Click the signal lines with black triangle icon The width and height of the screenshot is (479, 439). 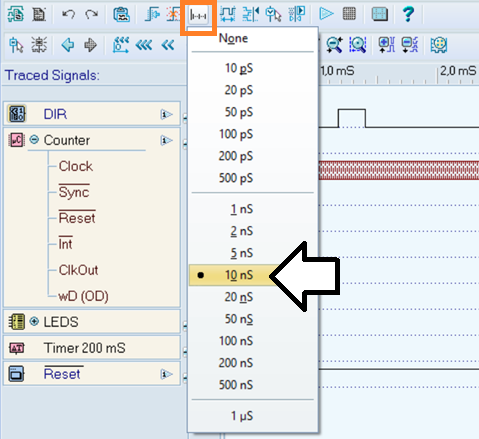(251, 14)
